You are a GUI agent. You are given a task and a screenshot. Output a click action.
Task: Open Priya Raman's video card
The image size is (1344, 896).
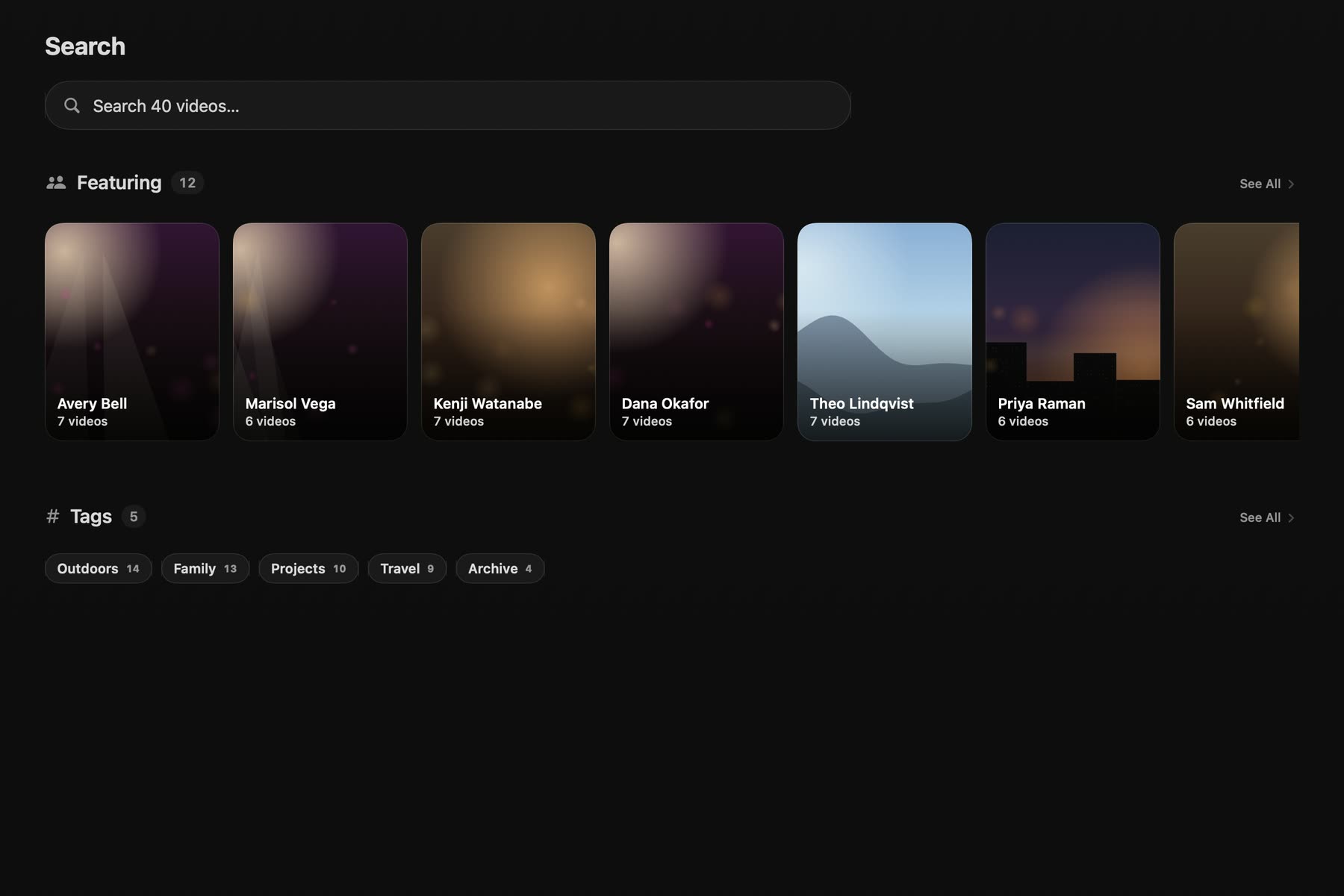(1073, 332)
